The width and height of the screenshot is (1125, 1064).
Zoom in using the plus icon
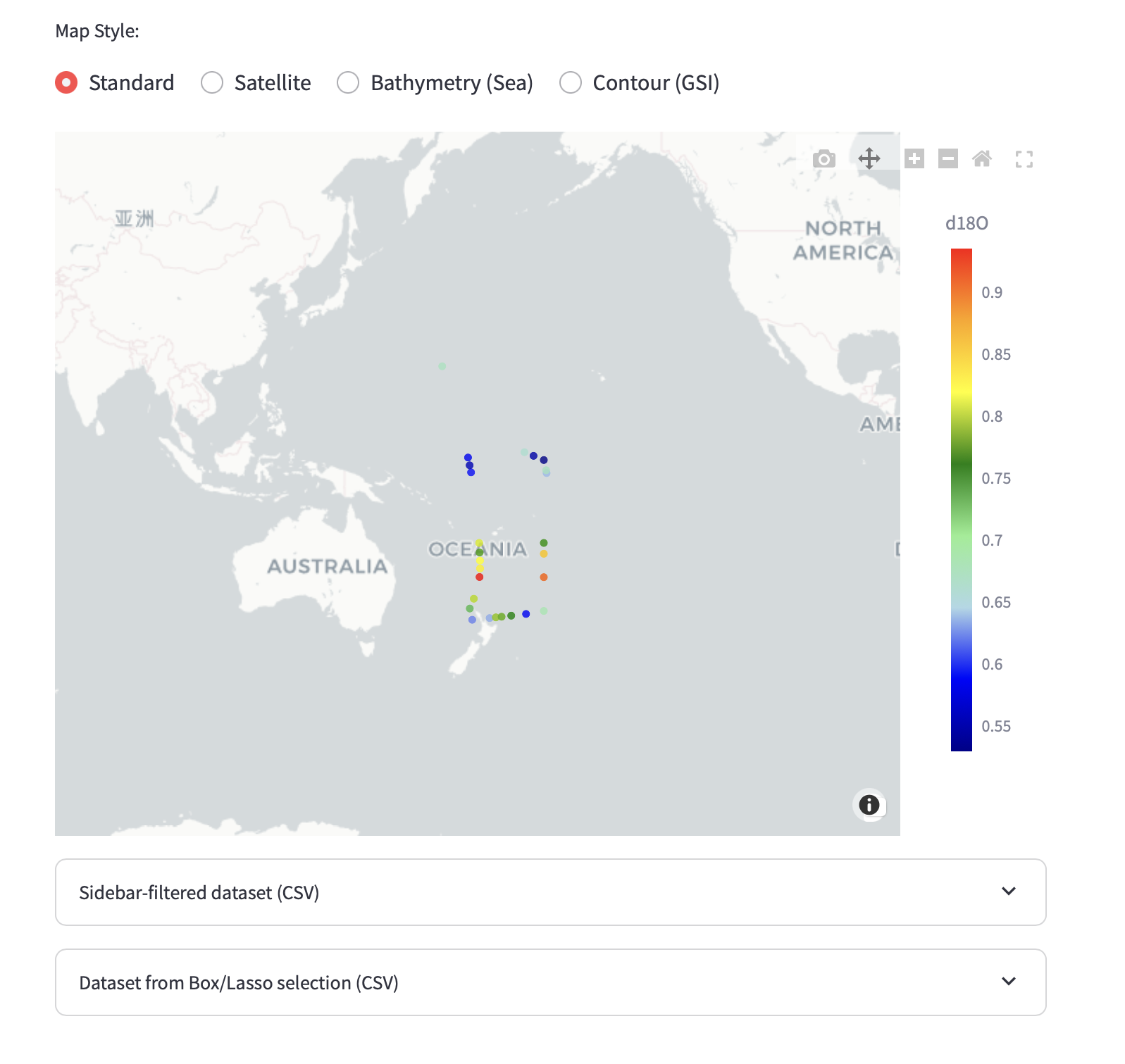pos(914,158)
